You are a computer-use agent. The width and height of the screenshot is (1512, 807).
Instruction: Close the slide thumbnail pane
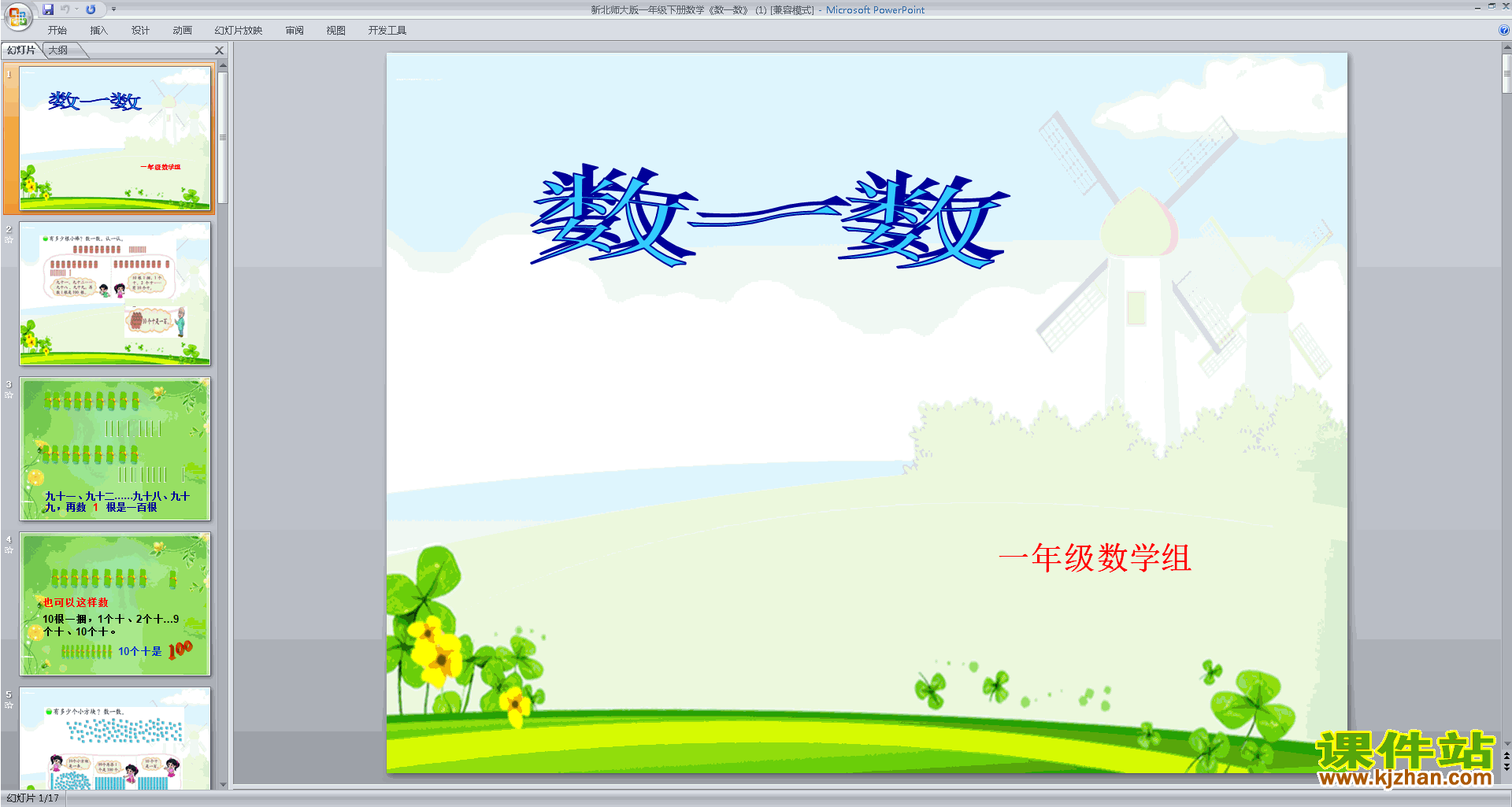click(220, 50)
